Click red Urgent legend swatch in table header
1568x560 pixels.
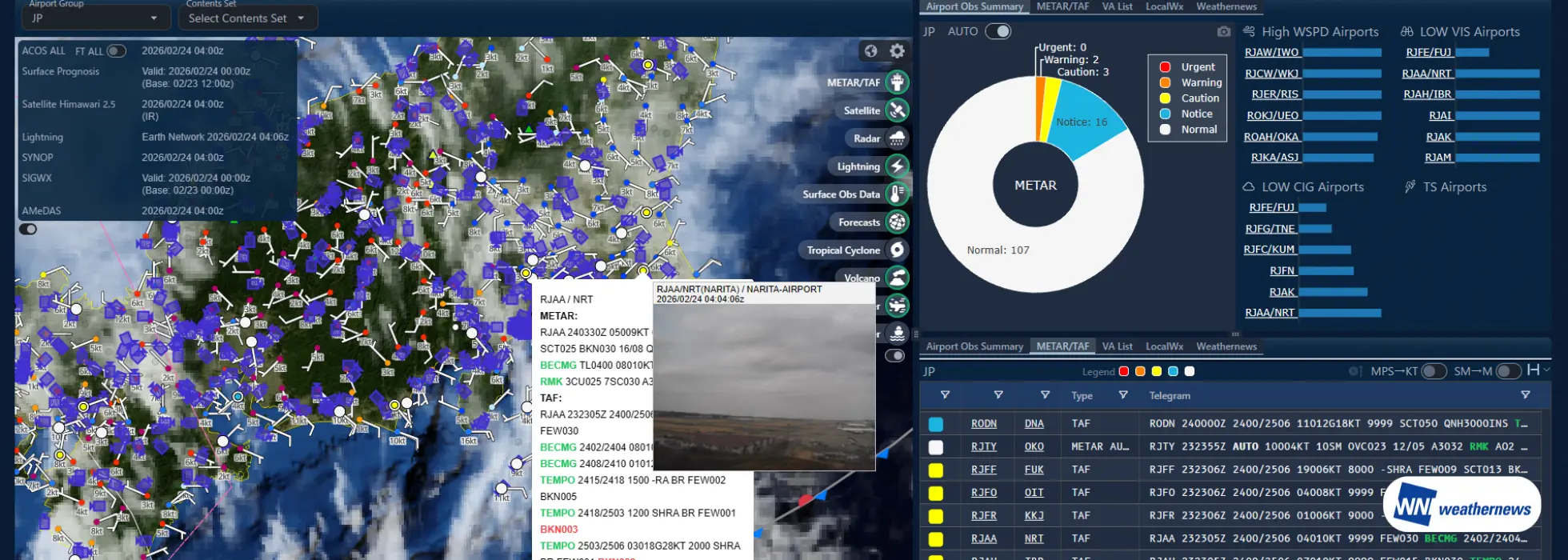[x=1124, y=371]
